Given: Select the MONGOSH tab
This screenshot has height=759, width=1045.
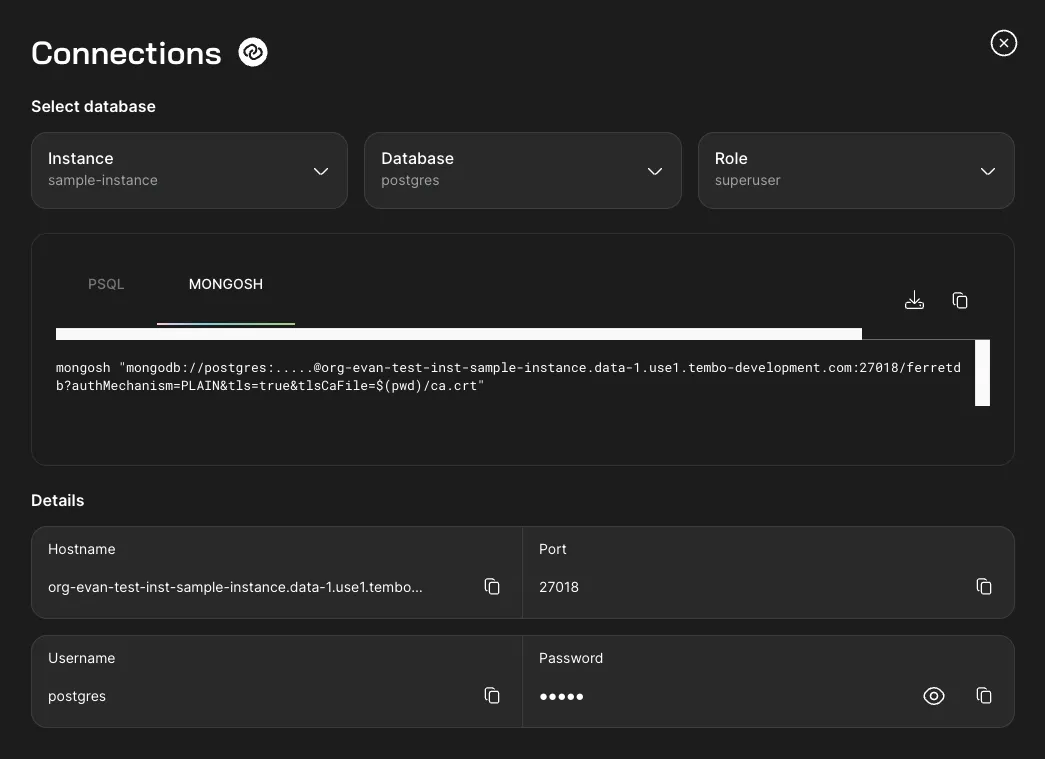Looking at the screenshot, I should tap(226, 284).
